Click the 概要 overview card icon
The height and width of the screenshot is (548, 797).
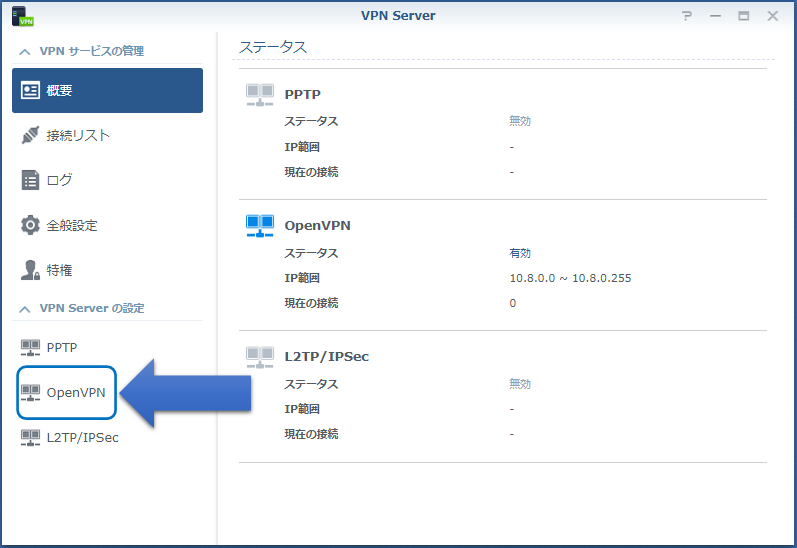[30, 90]
